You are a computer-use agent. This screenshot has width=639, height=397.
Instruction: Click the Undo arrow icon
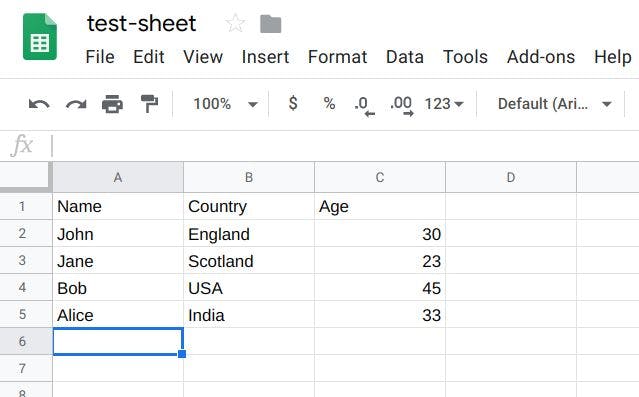click(x=39, y=104)
